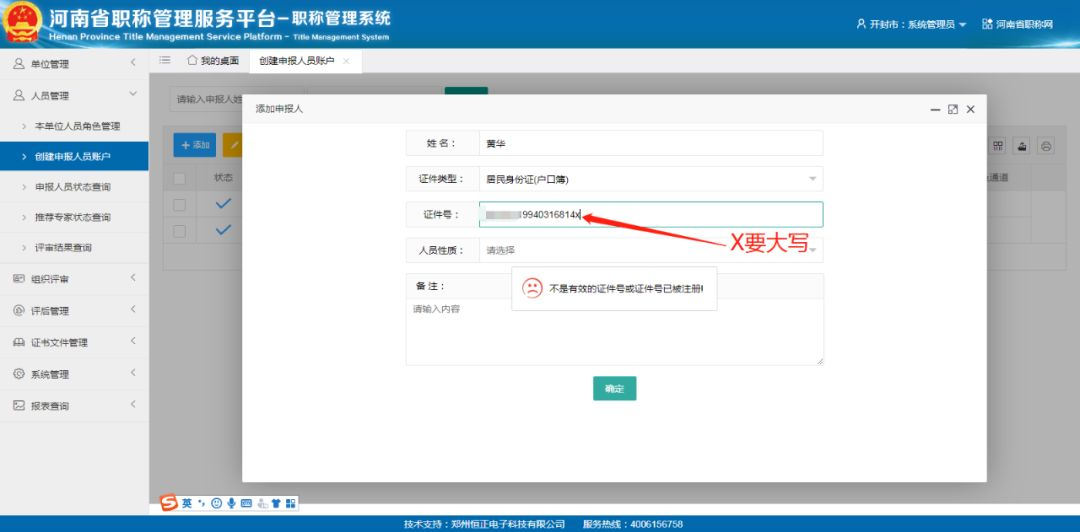Click the 证件号 input field

pyautogui.click(x=650, y=214)
